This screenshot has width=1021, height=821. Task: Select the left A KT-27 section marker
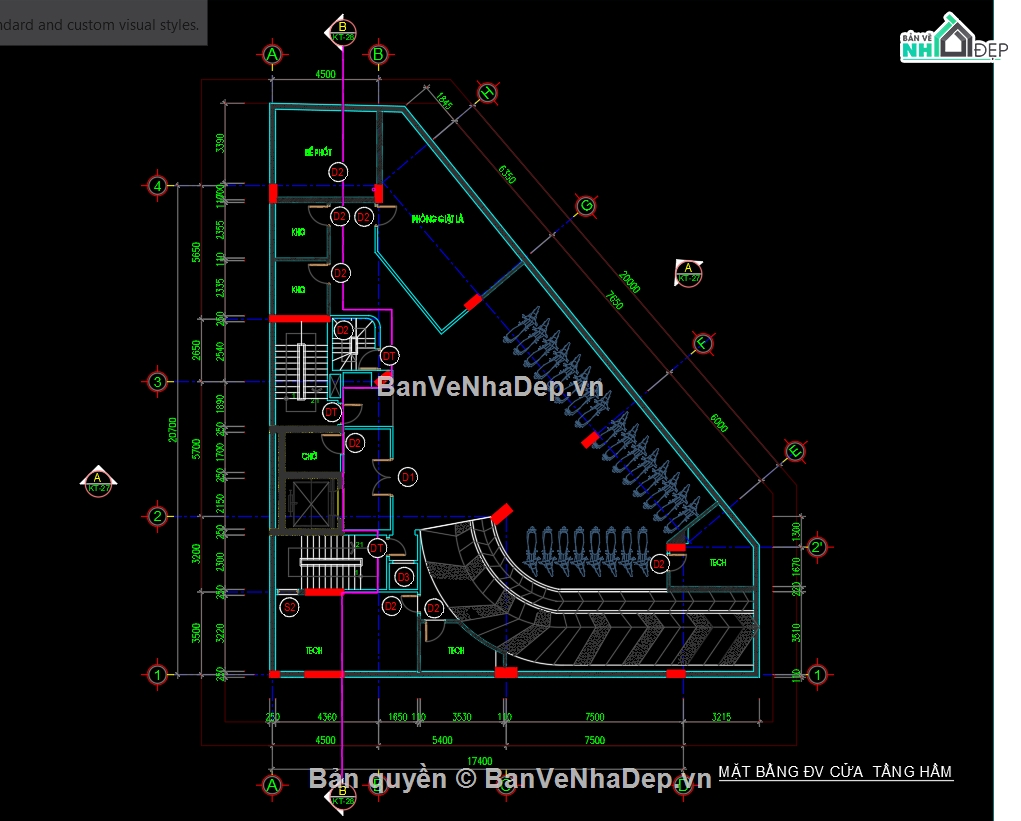[98, 480]
